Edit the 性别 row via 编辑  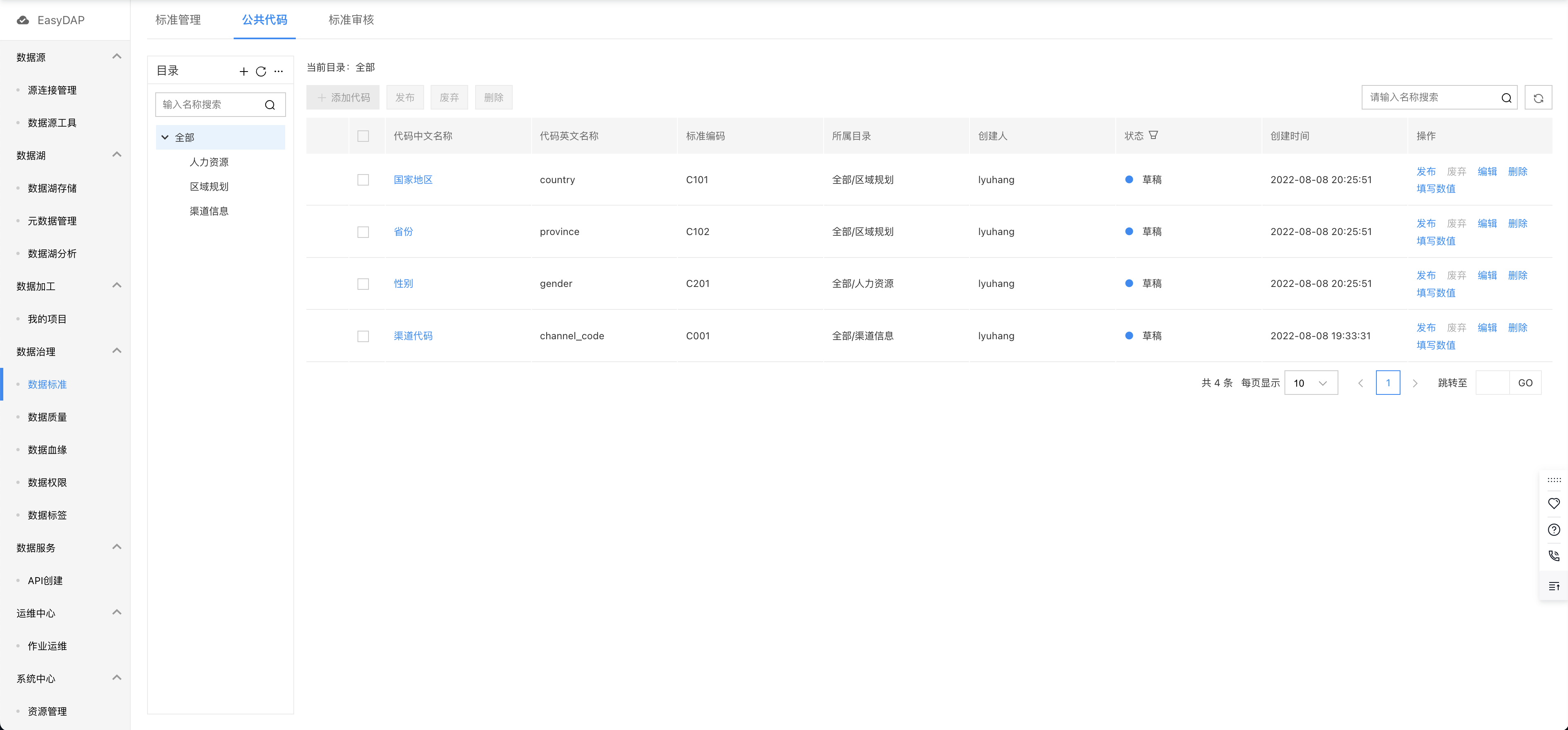(x=1487, y=276)
